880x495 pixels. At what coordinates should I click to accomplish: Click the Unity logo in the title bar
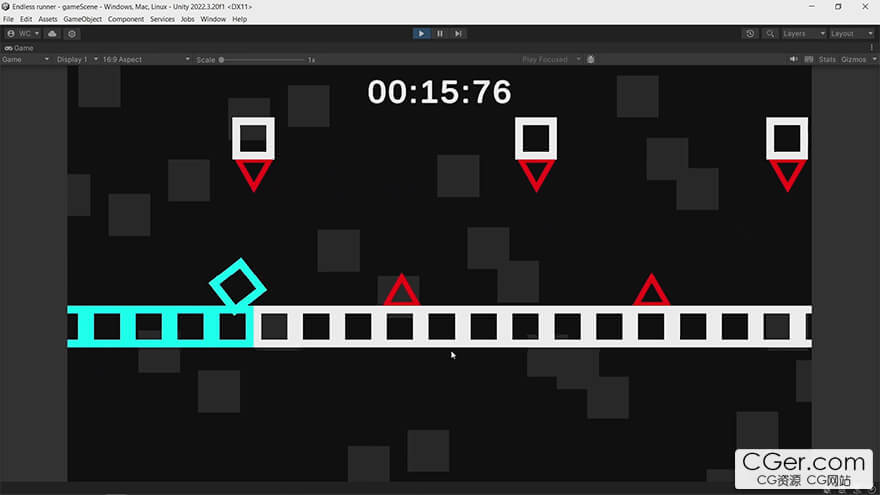point(6,7)
